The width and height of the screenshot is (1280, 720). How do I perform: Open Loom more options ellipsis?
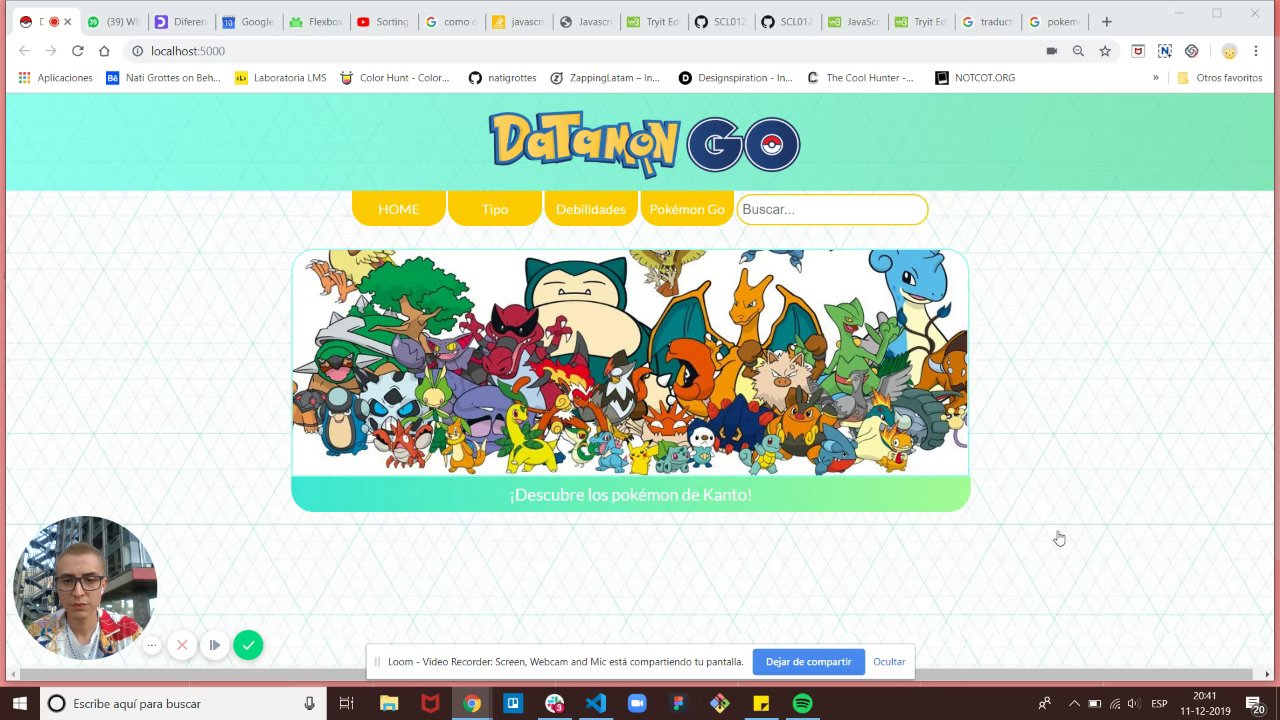point(152,646)
